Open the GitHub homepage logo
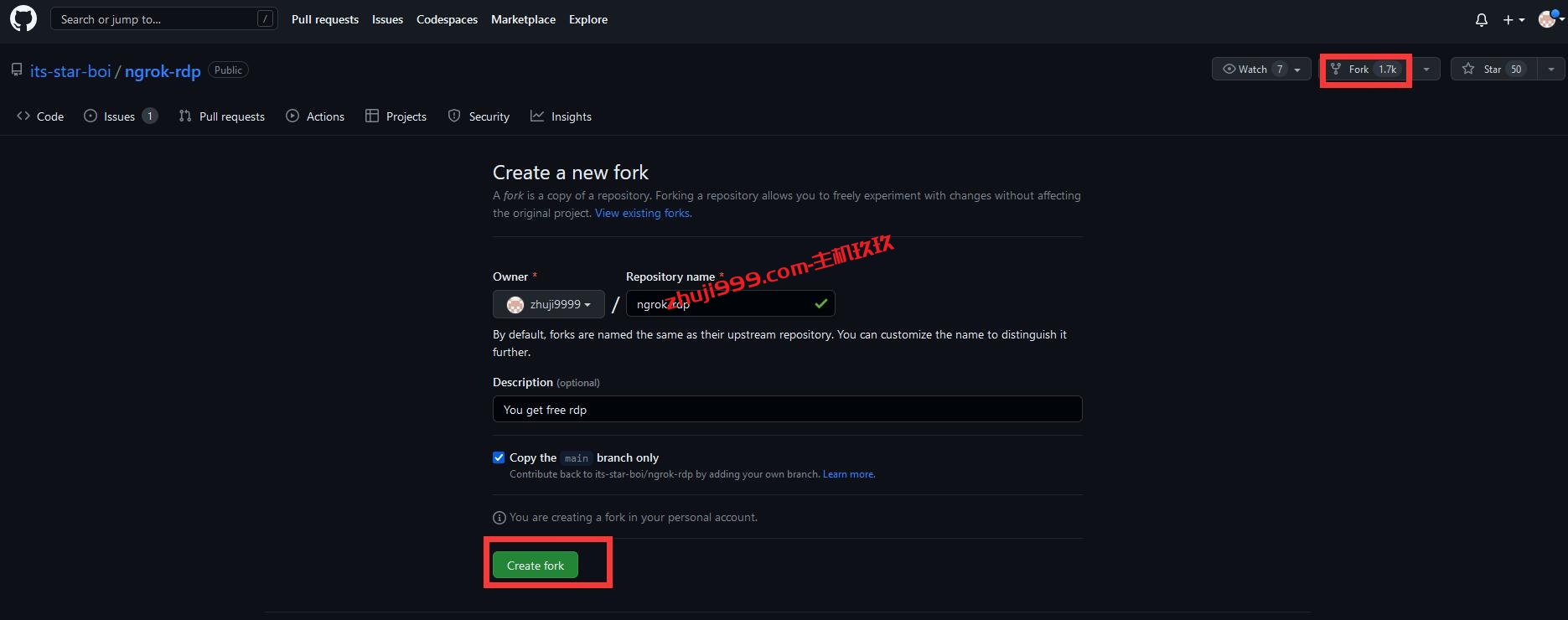This screenshot has height=620, width=1568. point(23,18)
